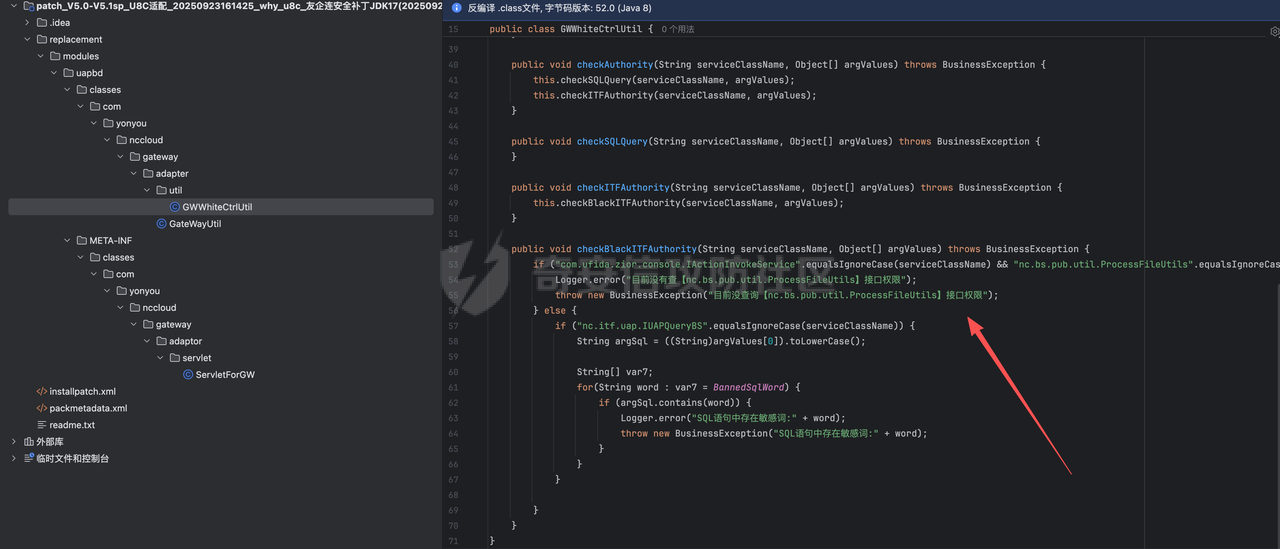Open packmetadata.xml file
Viewport: 1280px width, 549px height.
[88, 408]
